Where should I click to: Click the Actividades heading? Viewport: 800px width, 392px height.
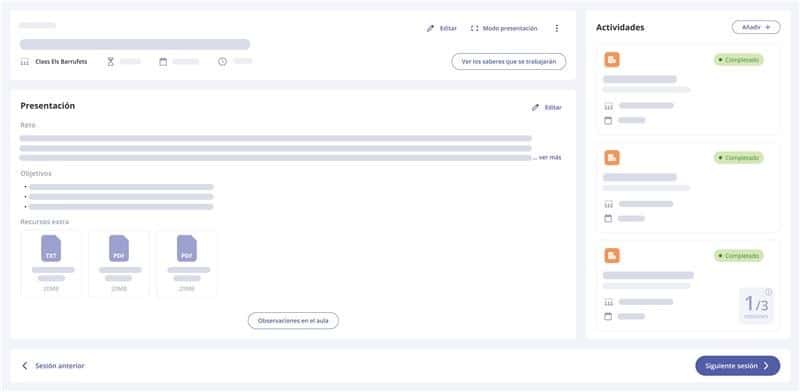620,28
